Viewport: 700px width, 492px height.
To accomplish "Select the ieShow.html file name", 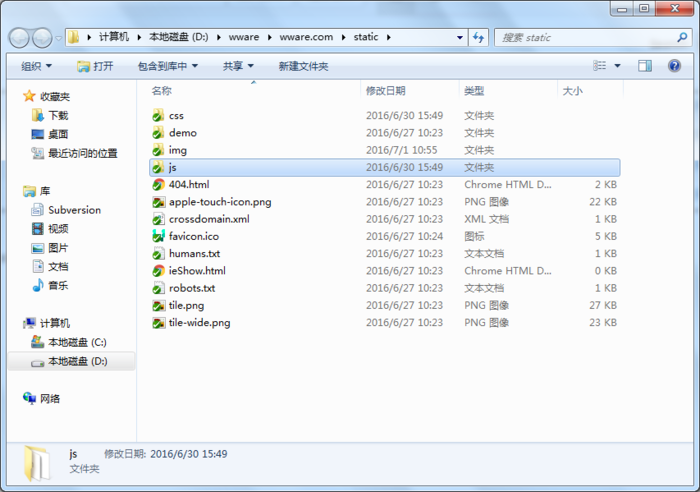I will click(x=197, y=271).
